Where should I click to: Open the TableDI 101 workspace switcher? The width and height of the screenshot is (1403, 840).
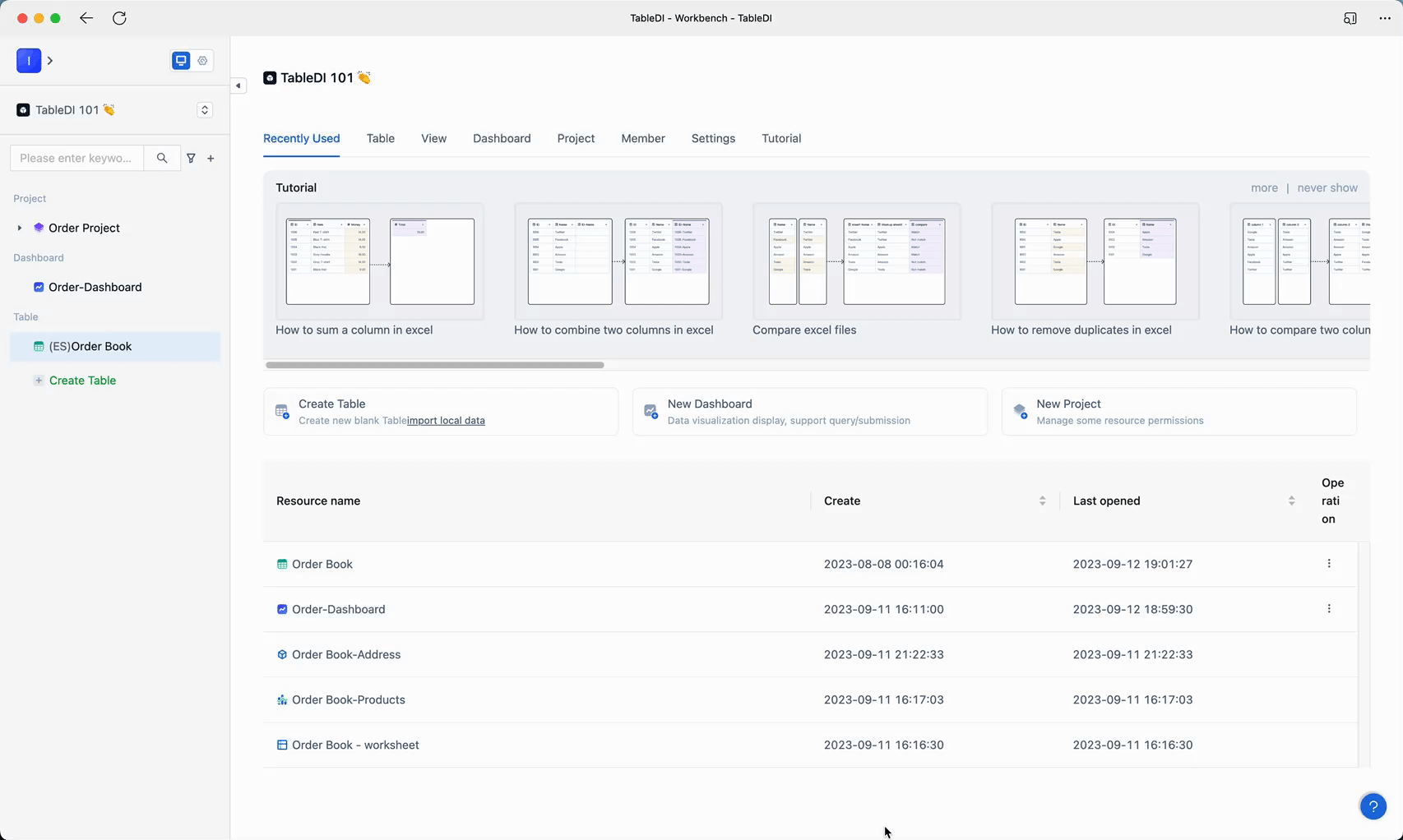(x=205, y=110)
